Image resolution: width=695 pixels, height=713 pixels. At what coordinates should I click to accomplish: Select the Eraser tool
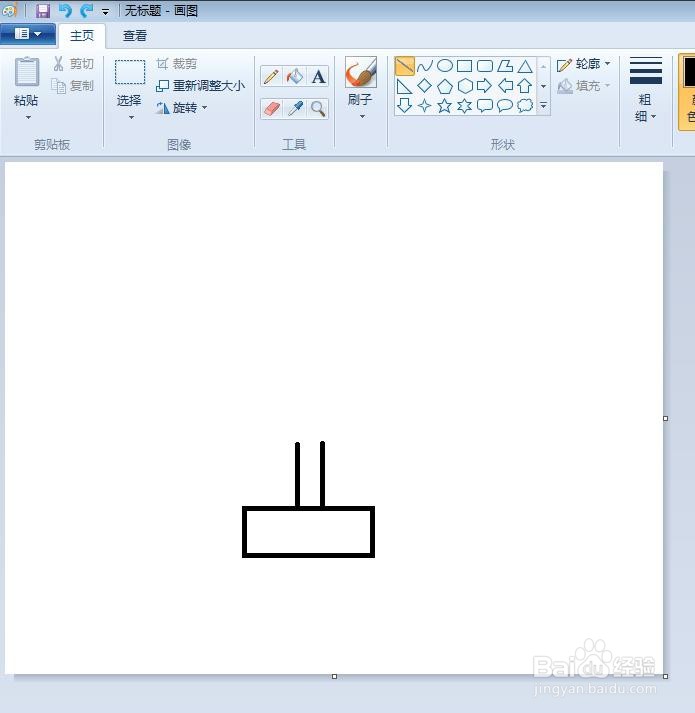click(271, 109)
